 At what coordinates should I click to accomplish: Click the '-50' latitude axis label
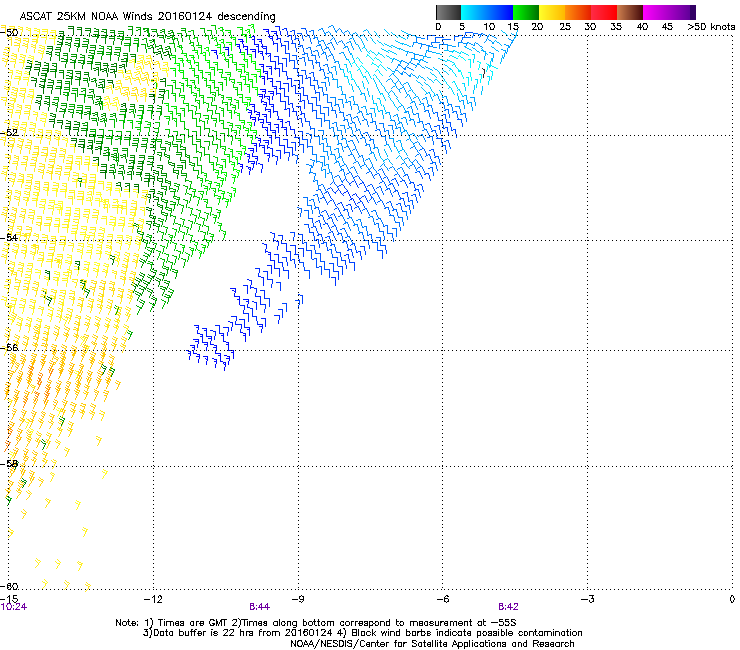click(9, 33)
